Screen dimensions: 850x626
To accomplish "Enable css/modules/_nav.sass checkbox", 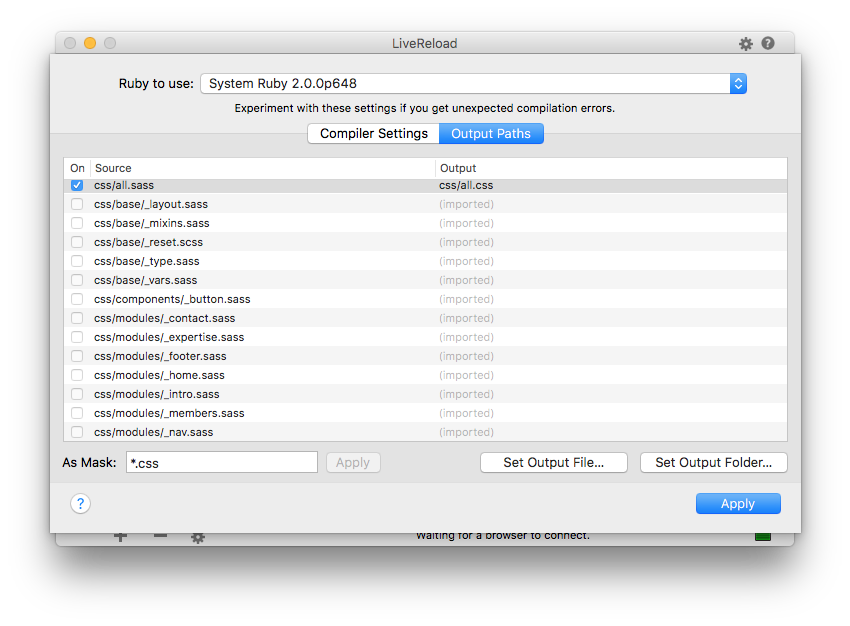I will tap(77, 432).
